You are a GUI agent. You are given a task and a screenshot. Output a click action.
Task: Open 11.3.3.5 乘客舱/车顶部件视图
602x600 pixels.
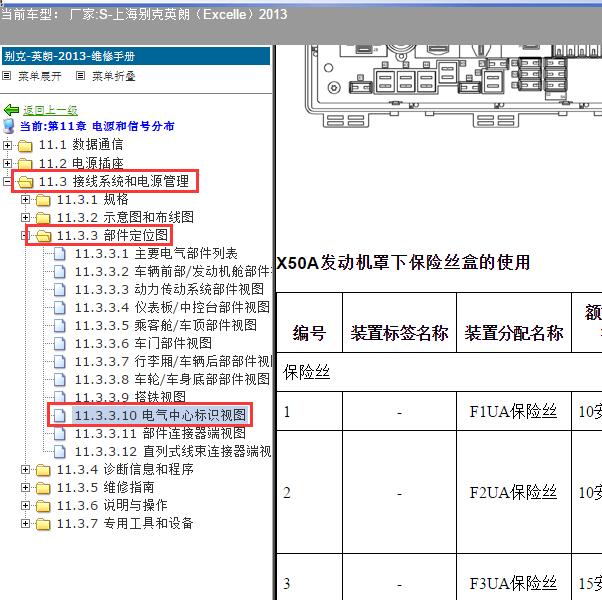point(166,326)
